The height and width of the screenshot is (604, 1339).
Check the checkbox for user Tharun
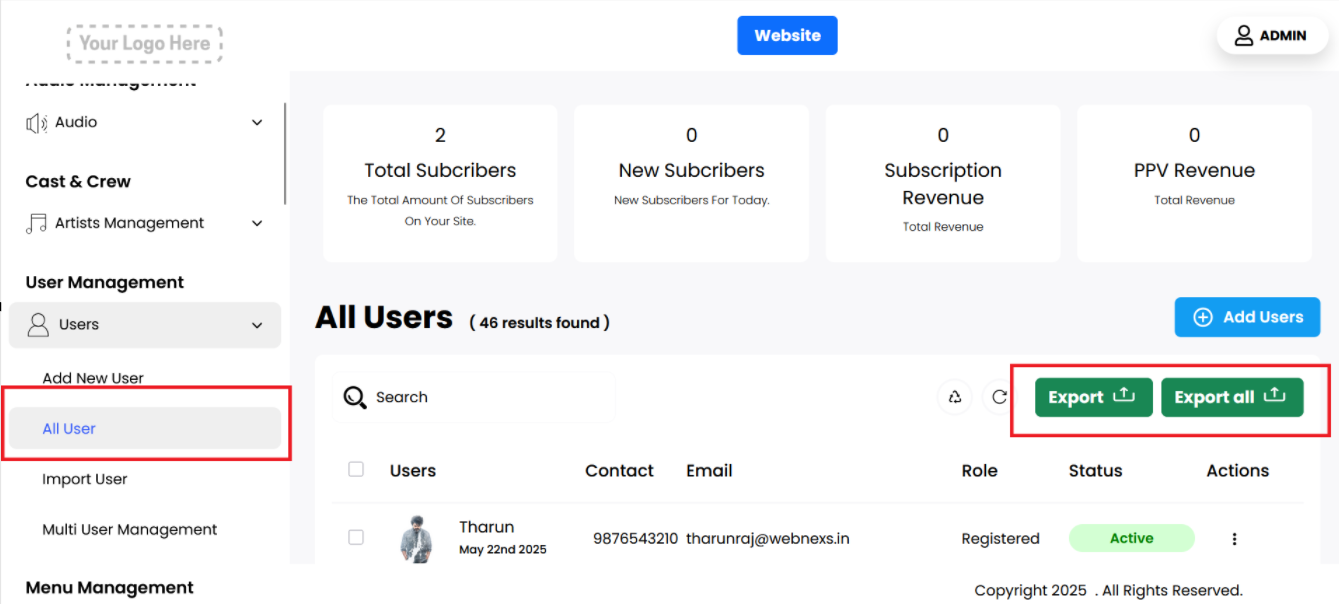coord(356,537)
